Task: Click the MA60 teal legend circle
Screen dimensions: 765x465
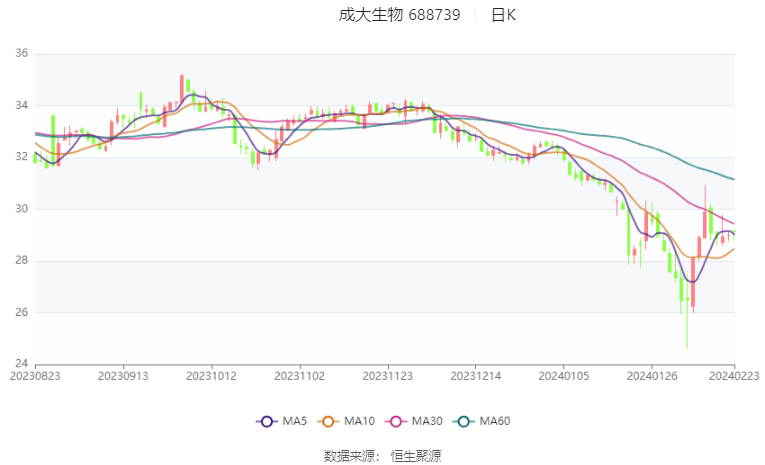Action: 464,422
